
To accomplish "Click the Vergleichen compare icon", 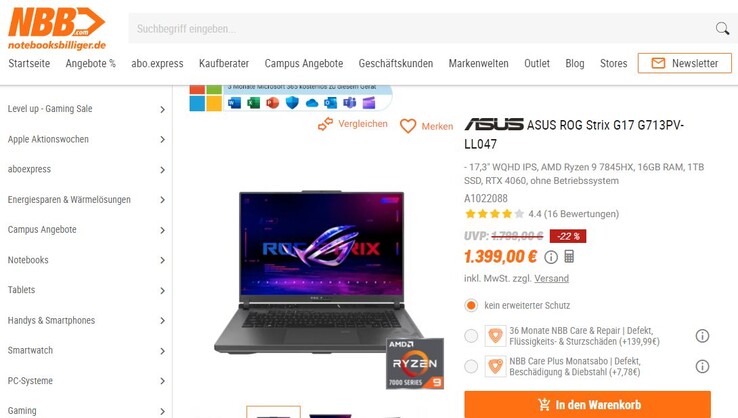I will click(325, 124).
